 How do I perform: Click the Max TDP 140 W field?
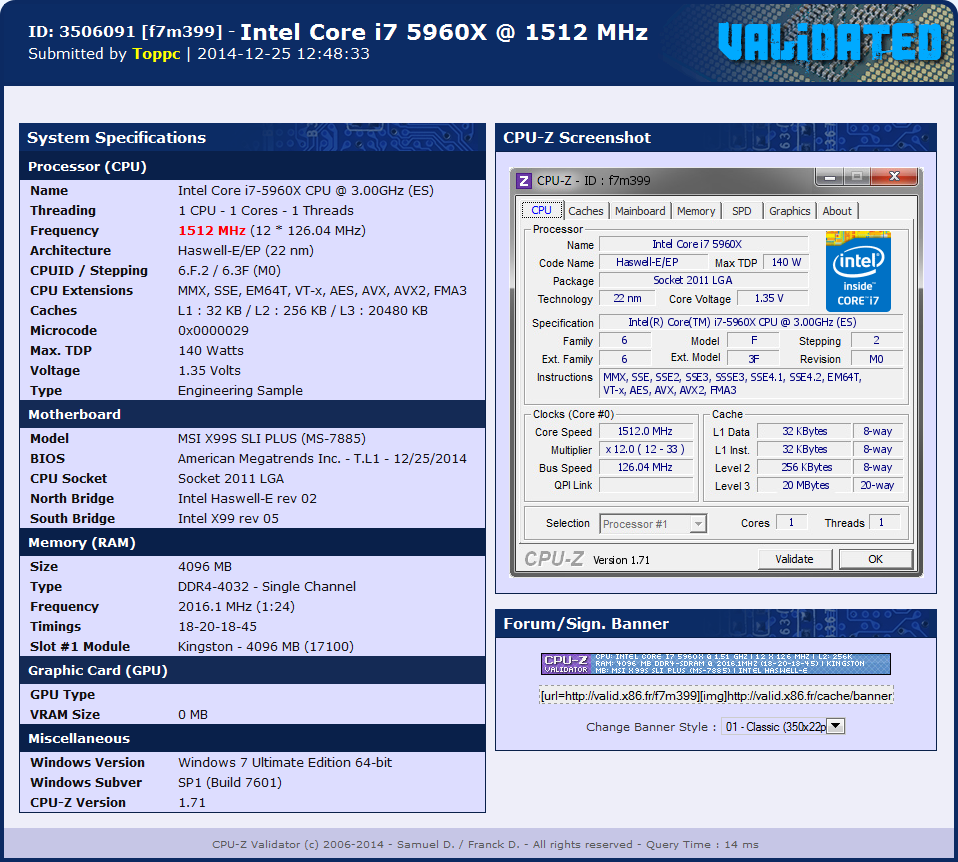(x=786, y=262)
